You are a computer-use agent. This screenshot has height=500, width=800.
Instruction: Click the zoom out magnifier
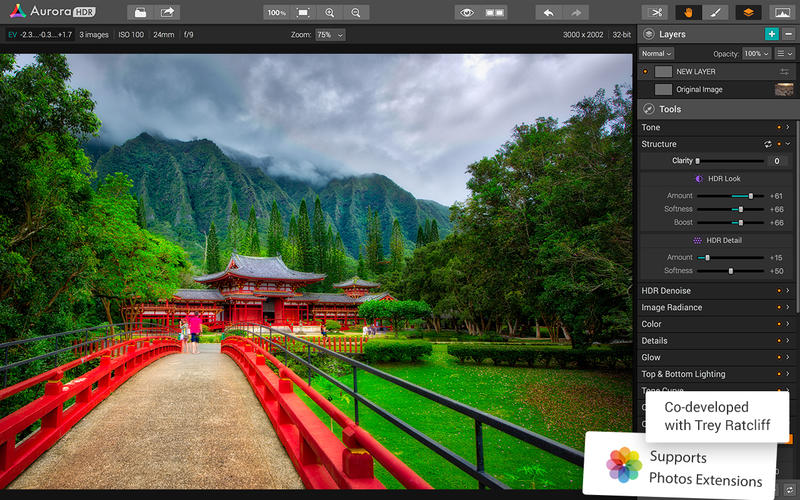(356, 12)
